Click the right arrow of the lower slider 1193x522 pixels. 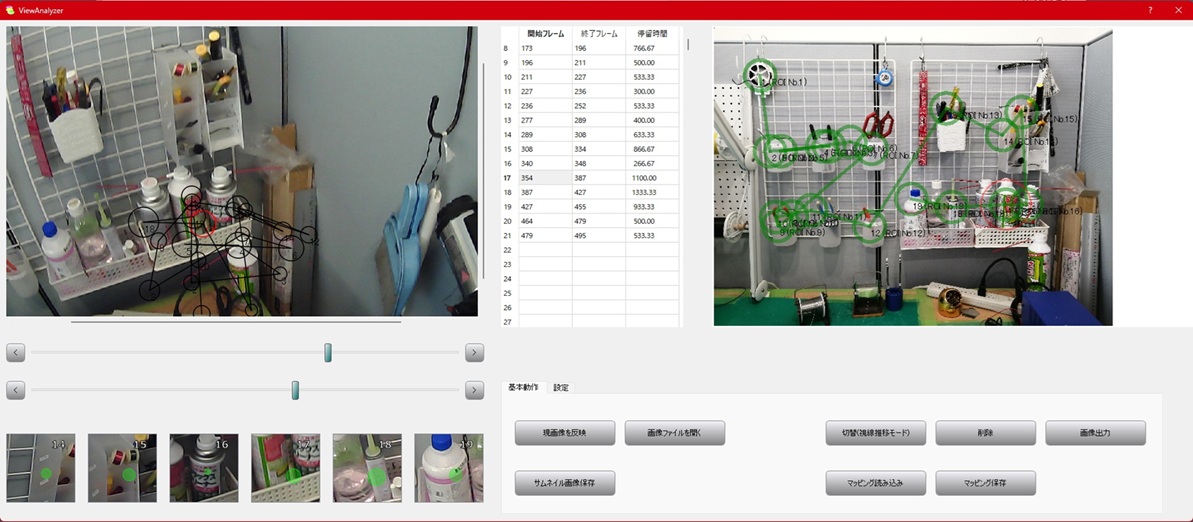coord(475,390)
